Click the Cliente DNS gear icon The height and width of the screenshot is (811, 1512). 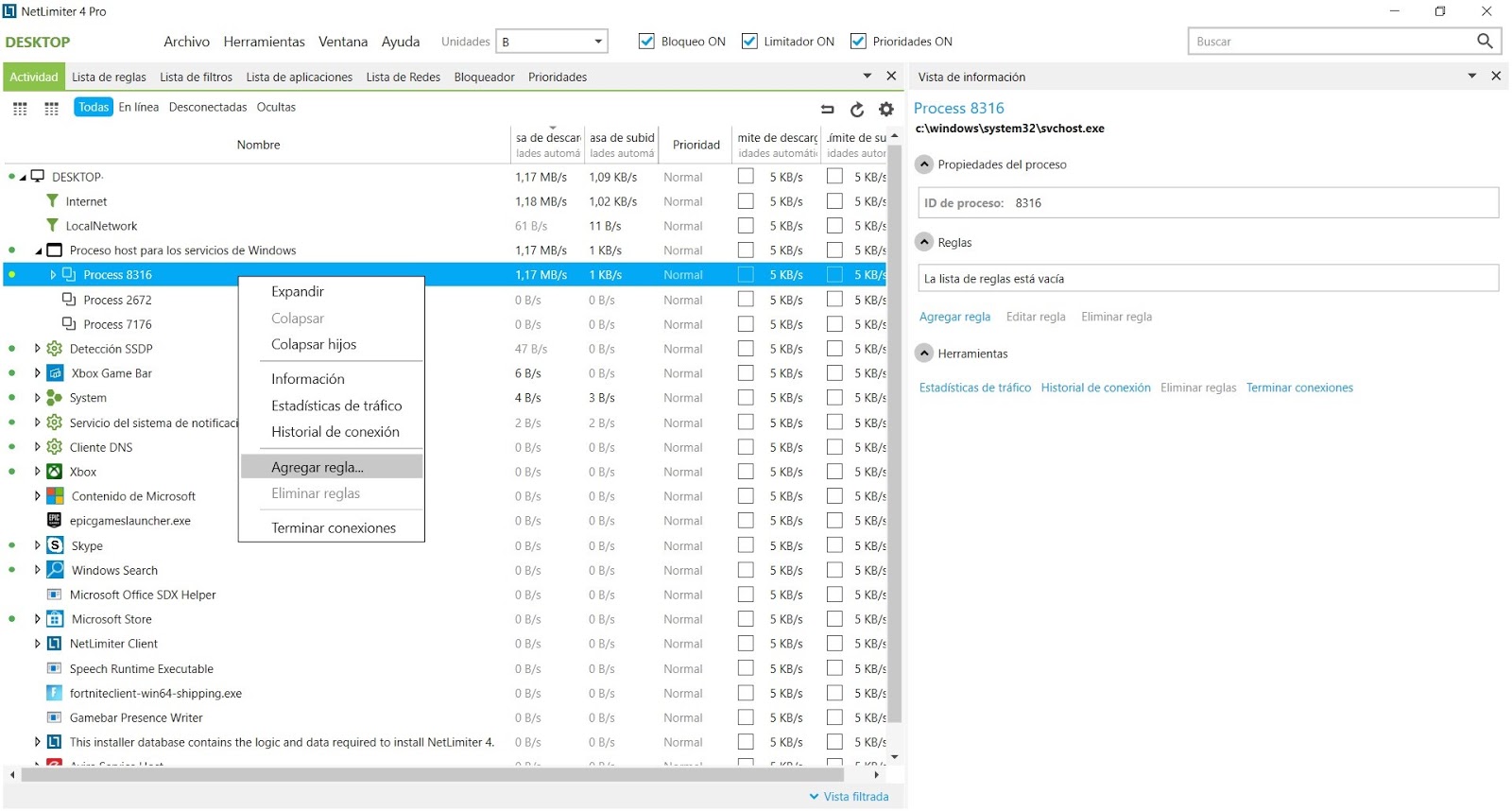click(55, 447)
